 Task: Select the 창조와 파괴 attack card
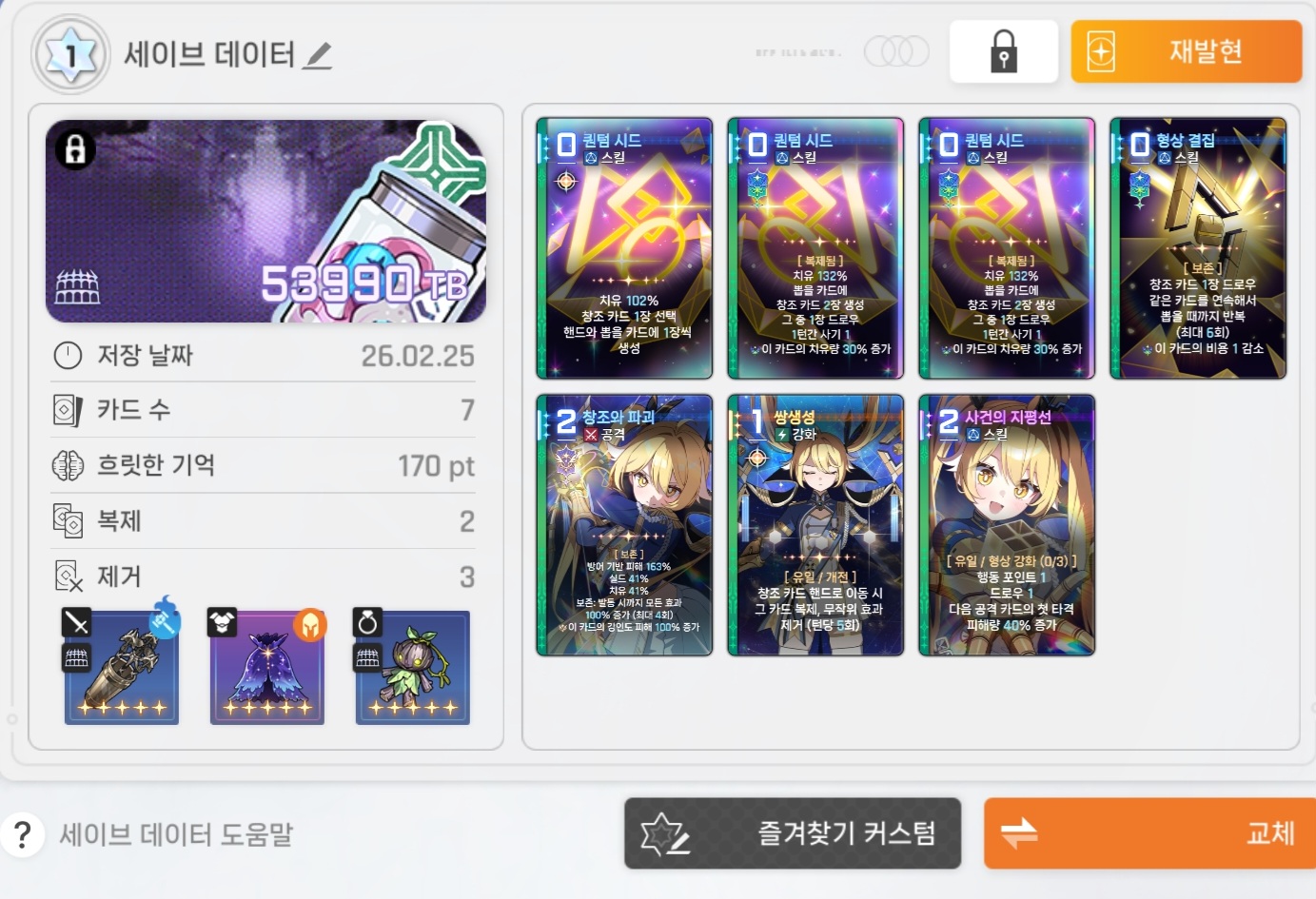click(x=624, y=525)
